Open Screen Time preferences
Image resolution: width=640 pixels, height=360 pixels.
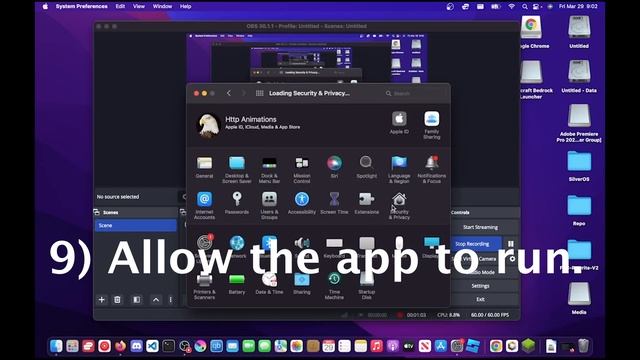click(334, 203)
